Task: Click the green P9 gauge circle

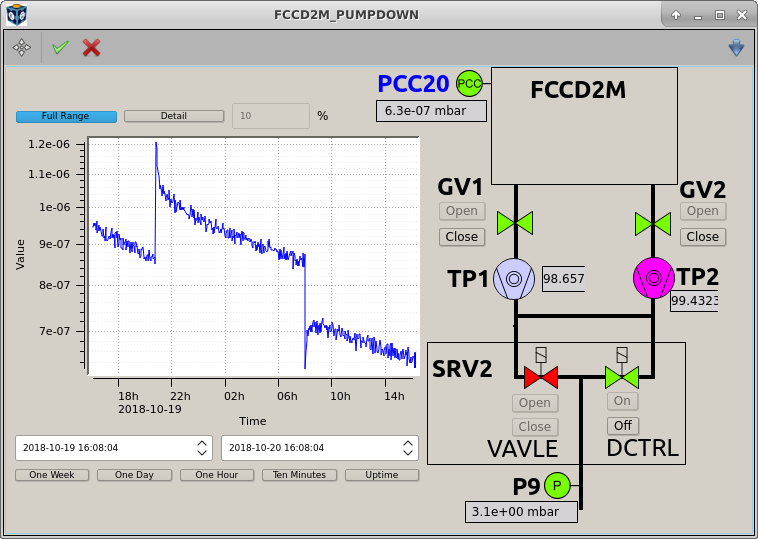Action: pyautogui.click(x=557, y=485)
